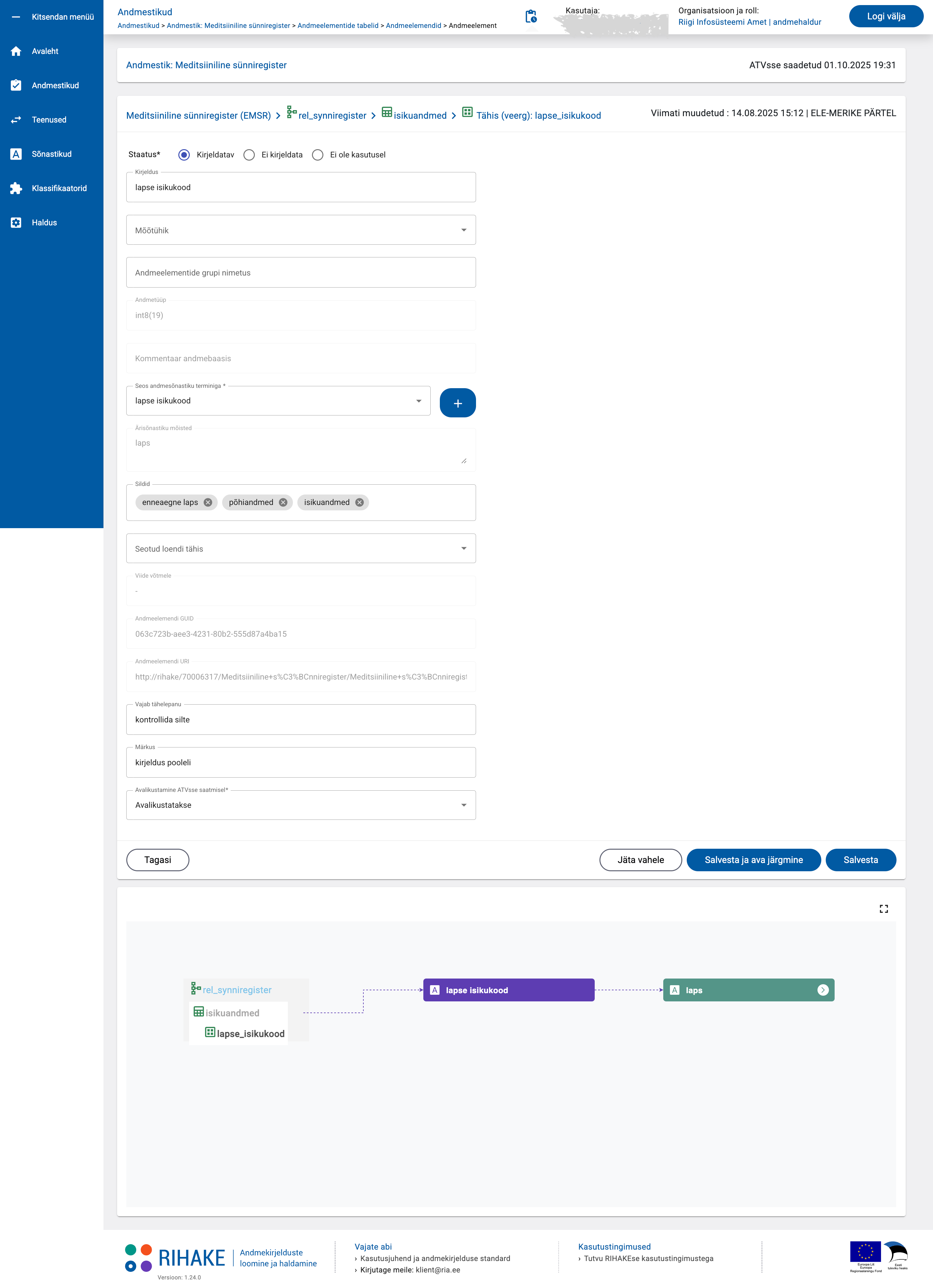This screenshot has width=933, height=1288.
Task: Click the fullscreen icon on the diagram panel
Action: pyautogui.click(x=883, y=909)
